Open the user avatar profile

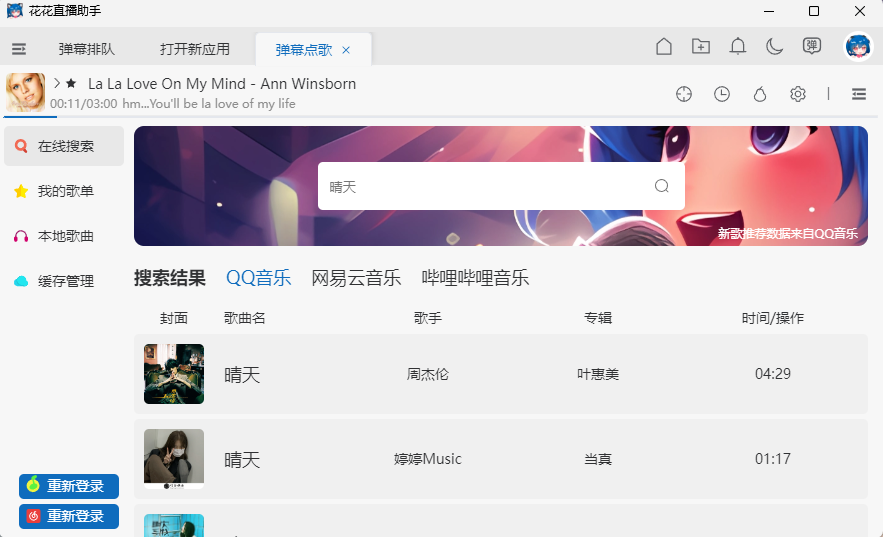(858, 46)
